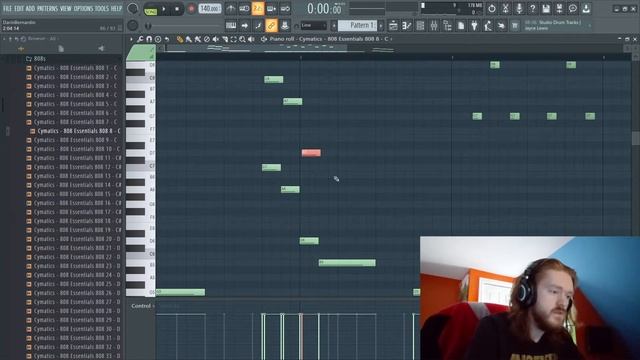
Task: Open the Piano roll toolbar shortcut
Action: [x=407, y=26]
